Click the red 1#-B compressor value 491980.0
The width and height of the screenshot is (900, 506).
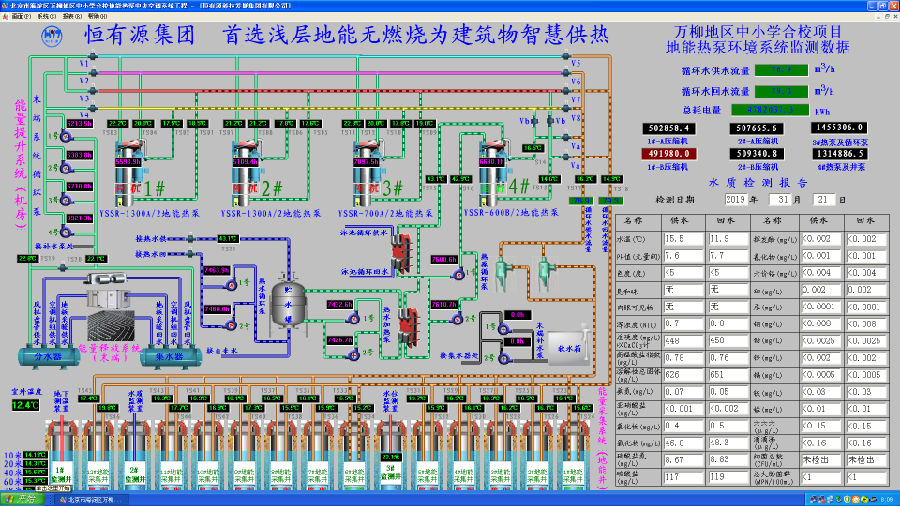coord(672,154)
